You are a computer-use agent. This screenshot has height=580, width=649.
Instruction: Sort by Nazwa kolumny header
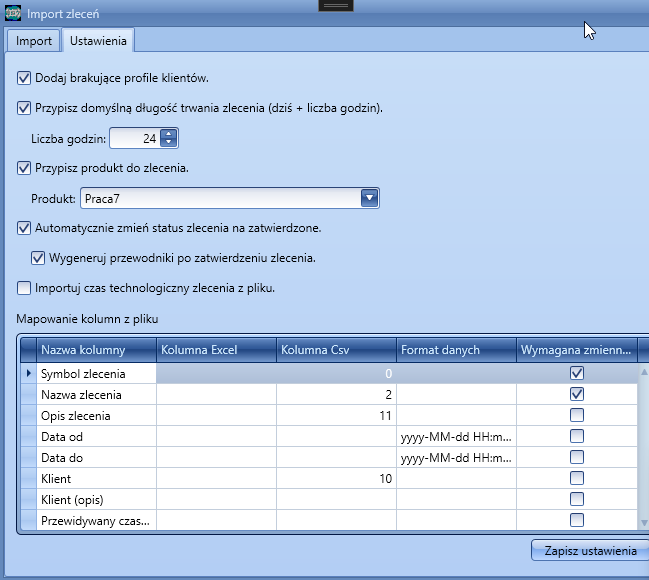pyautogui.click(x=96, y=350)
